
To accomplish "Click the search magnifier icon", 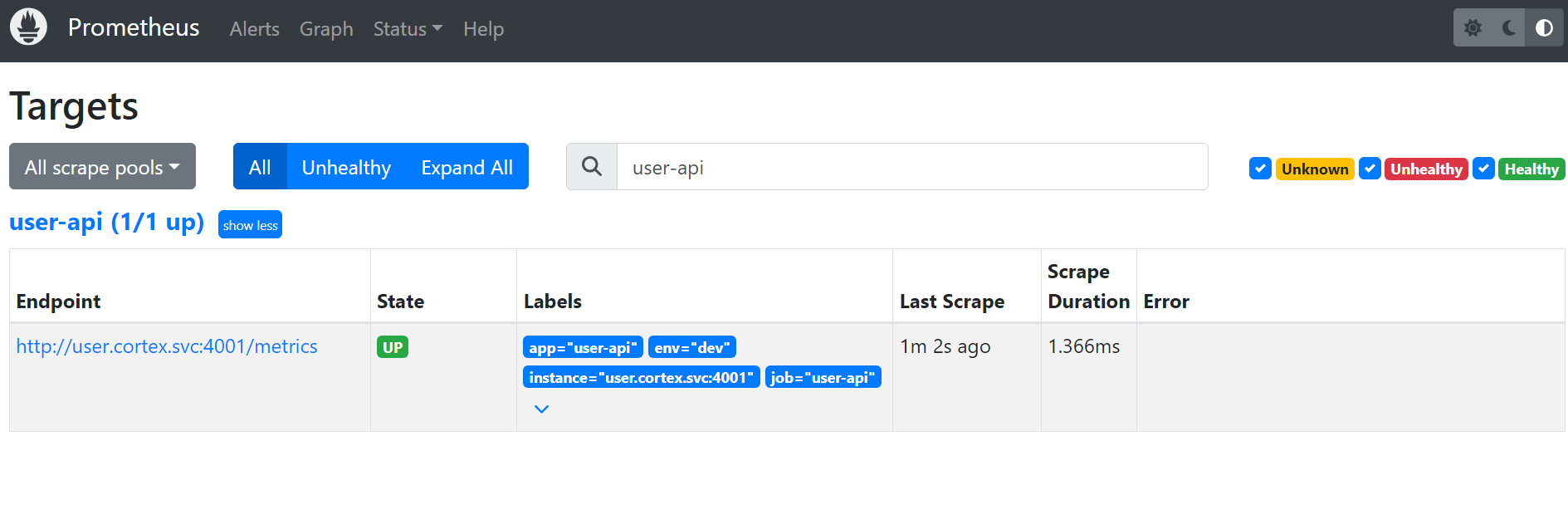I will [592, 167].
